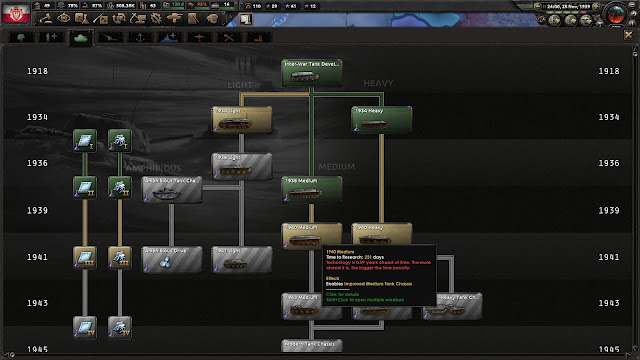Click the LIGHT branch heading

point(241,84)
